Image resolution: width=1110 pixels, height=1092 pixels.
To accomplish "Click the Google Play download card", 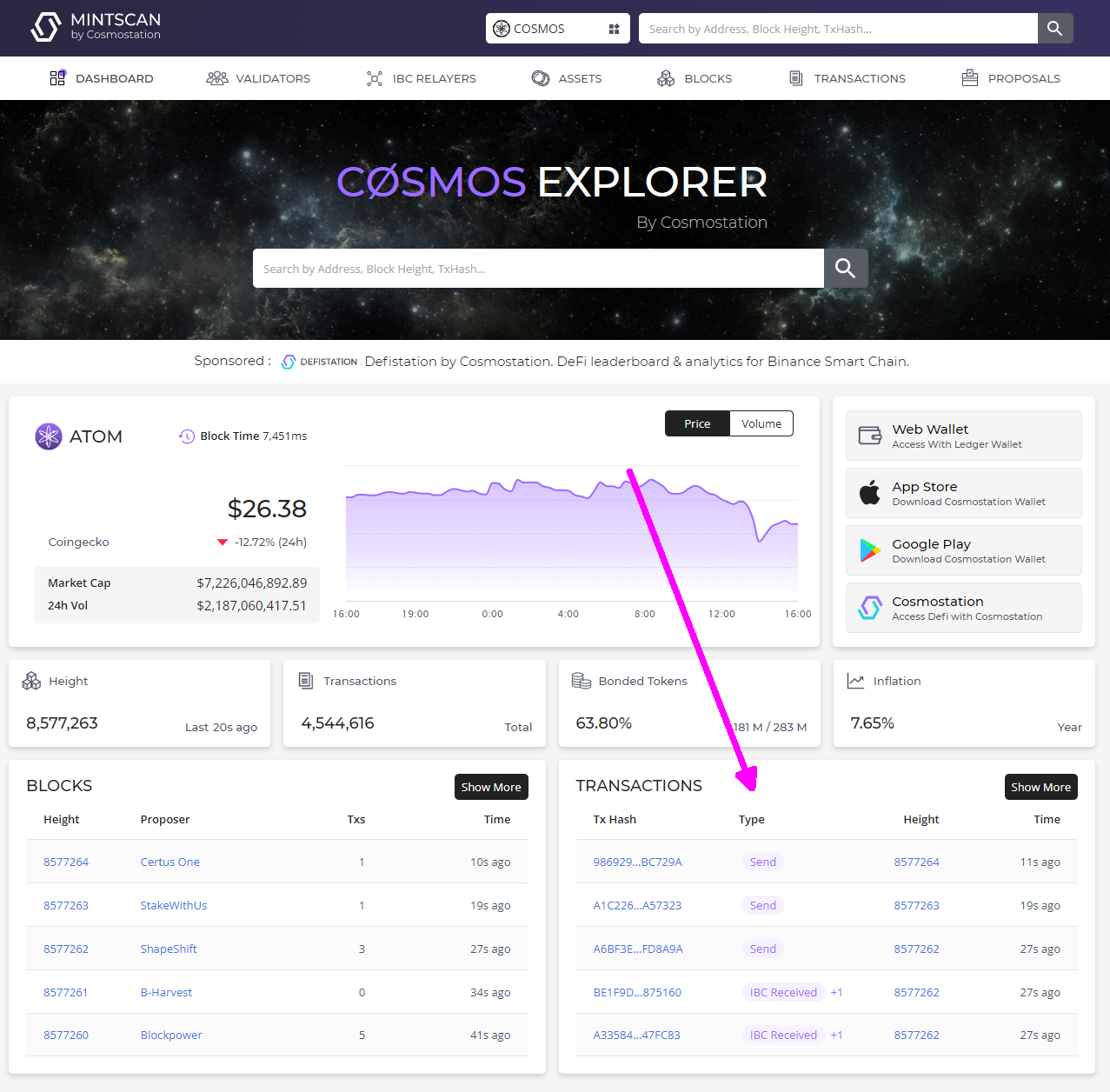I will [x=964, y=550].
